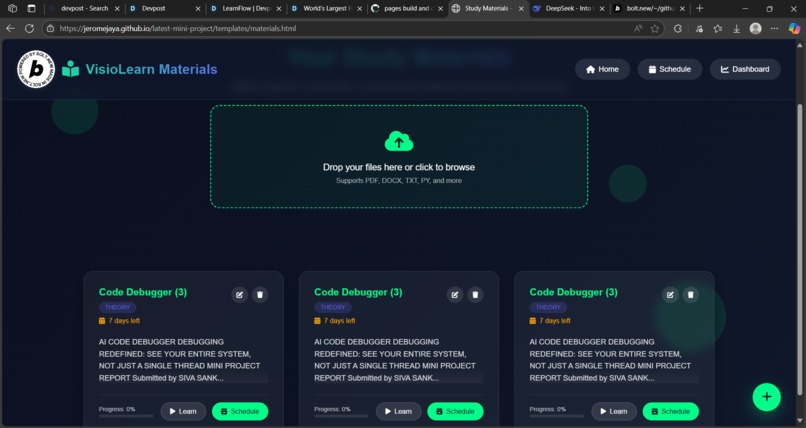This screenshot has width=806, height=428.
Task: Start Learn on leftmost Code Debugger card
Action: pos(184,411)
